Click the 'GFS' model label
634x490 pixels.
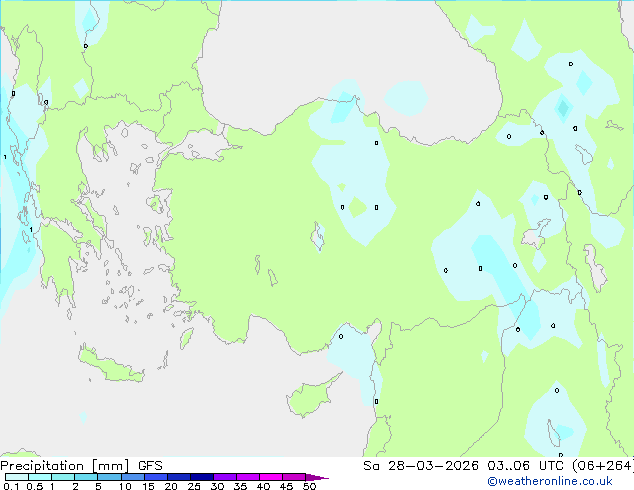tap(150, 466)
